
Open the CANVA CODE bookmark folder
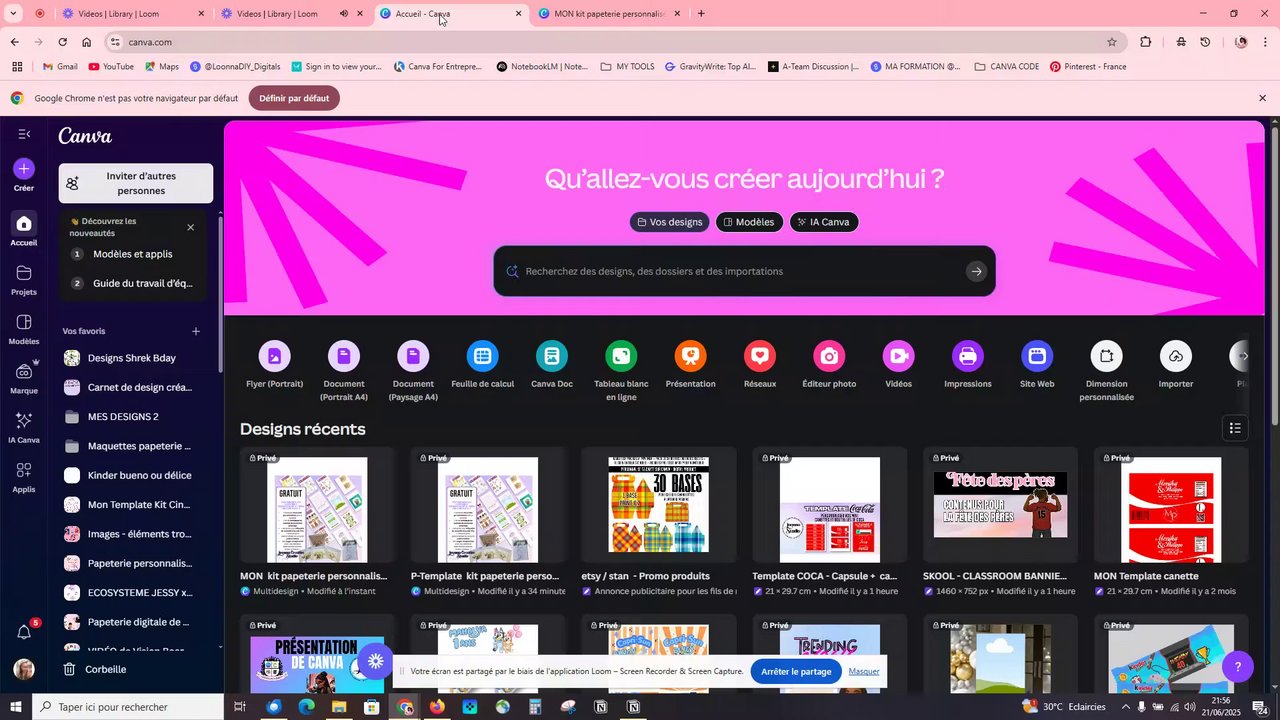click(1006, 67)
